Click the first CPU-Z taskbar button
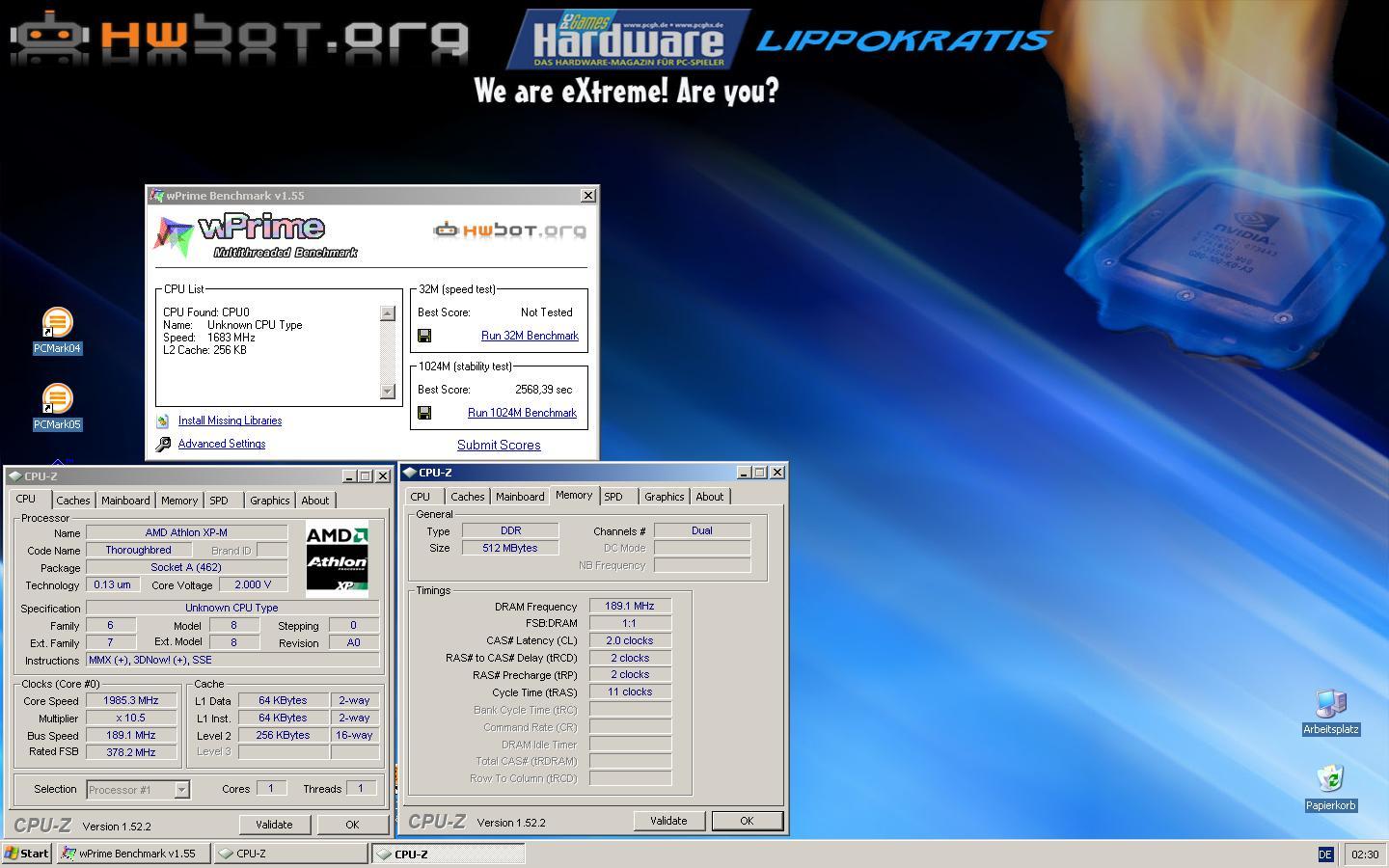 [291, 854]
